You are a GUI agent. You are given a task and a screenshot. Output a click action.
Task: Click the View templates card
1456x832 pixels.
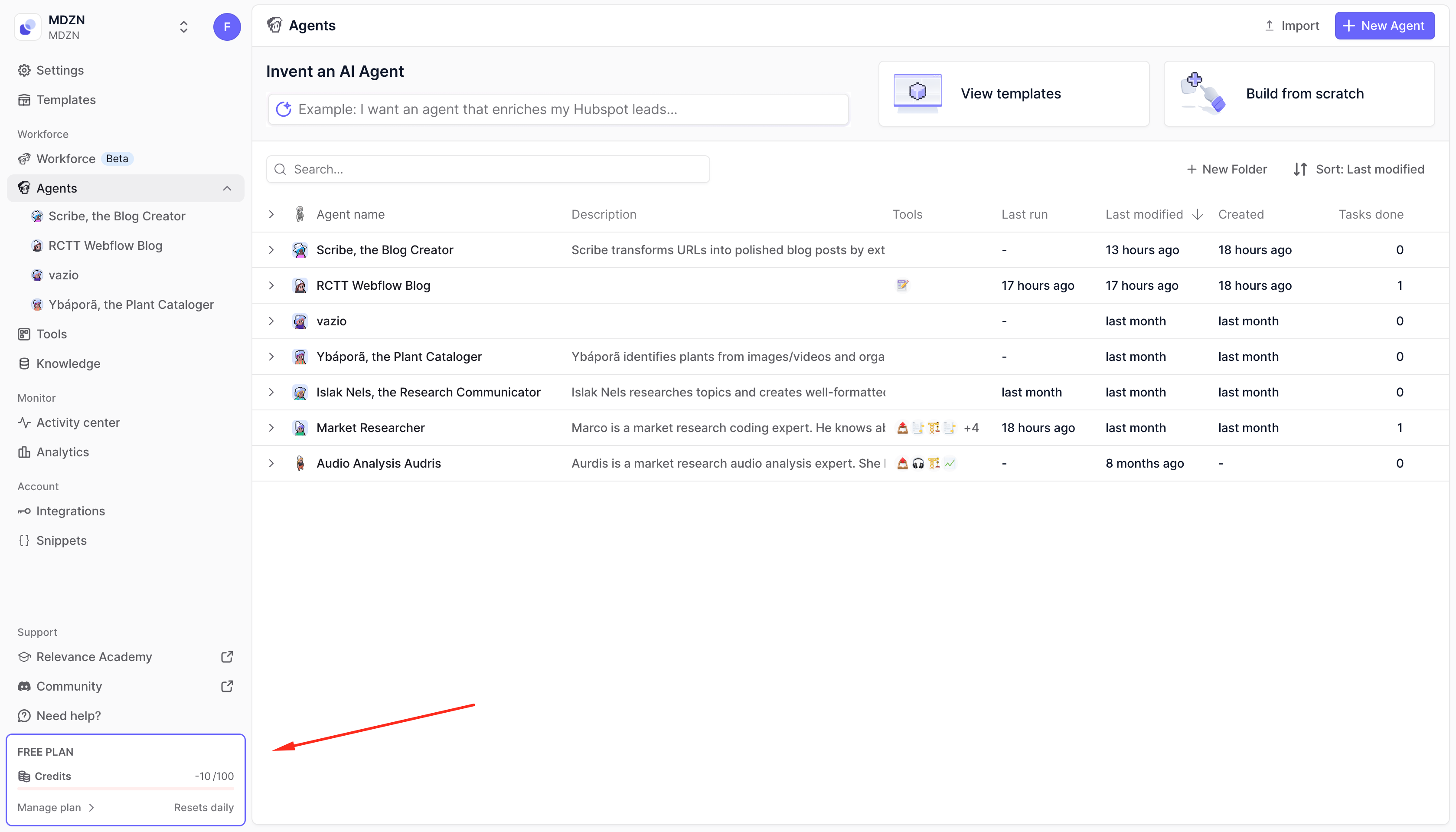(1013, 94)
